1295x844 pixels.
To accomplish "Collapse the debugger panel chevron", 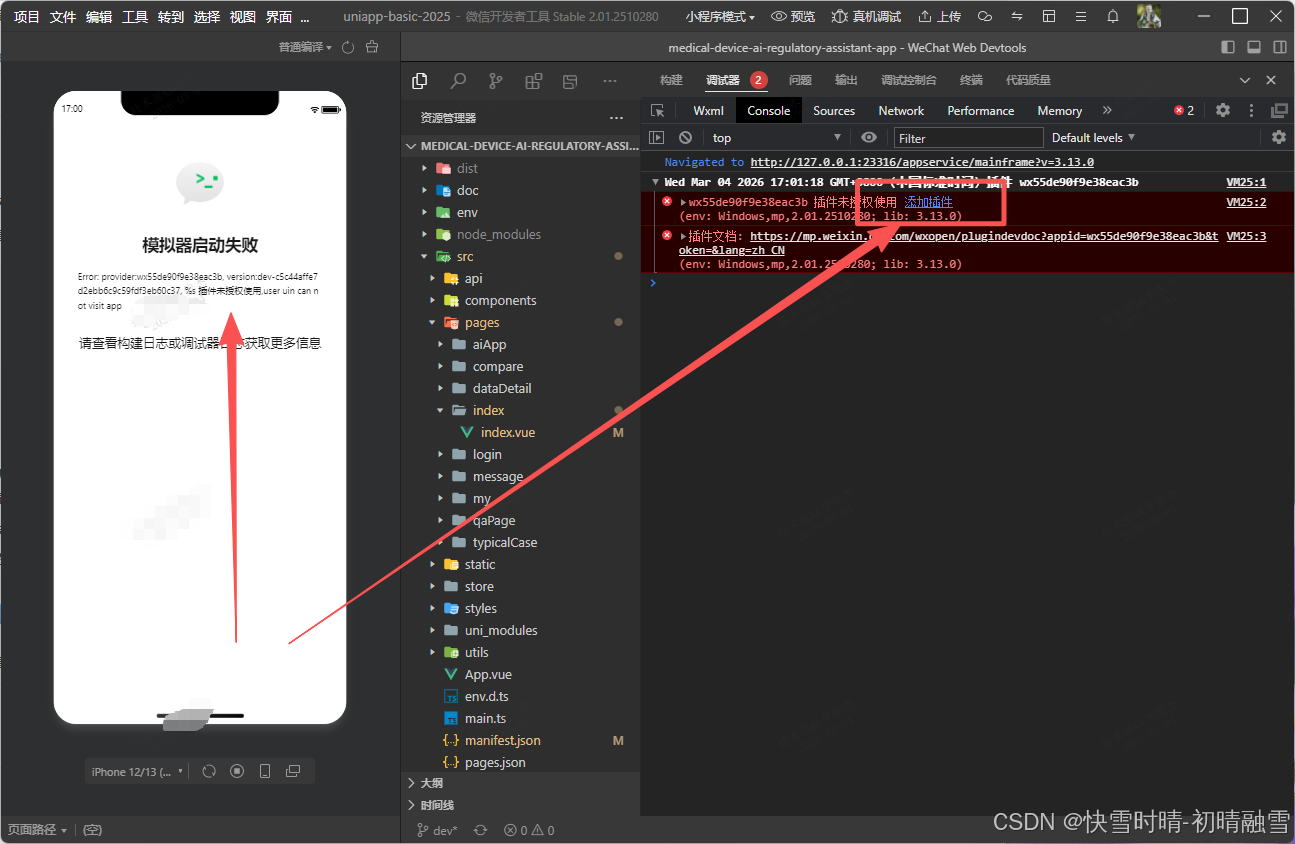I will [x=1245, y=80].
